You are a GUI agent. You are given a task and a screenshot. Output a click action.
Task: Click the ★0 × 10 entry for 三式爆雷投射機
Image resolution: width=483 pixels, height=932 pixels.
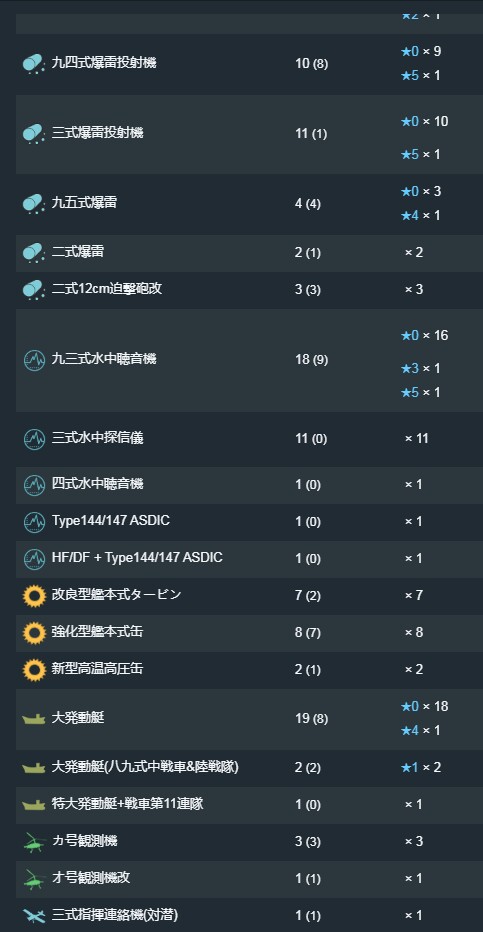[x=424, y=121]
